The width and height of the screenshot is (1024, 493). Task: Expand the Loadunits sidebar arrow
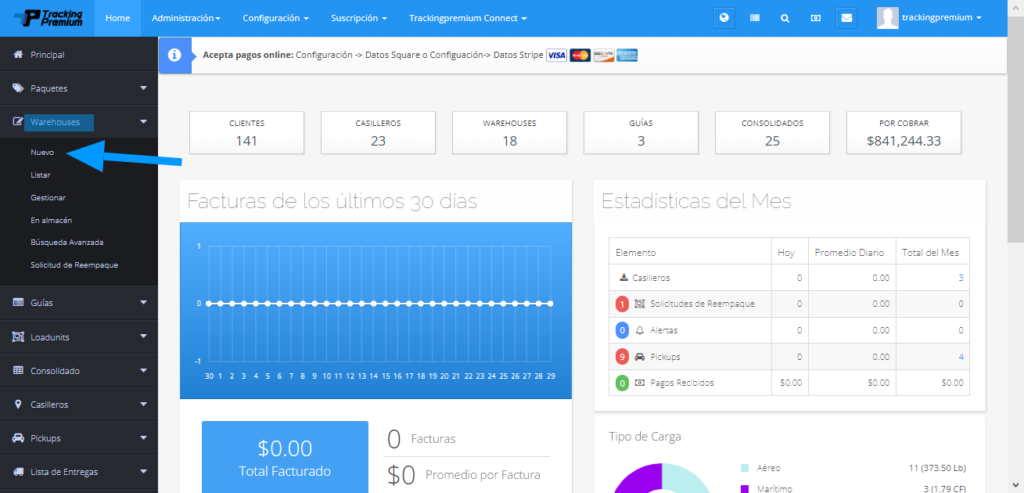(144, 336)
